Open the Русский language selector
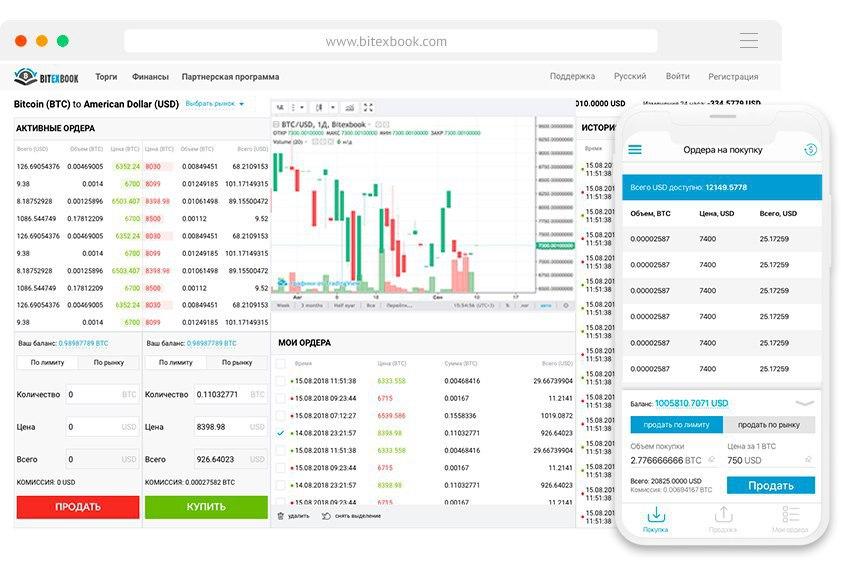 click(630, 76)
